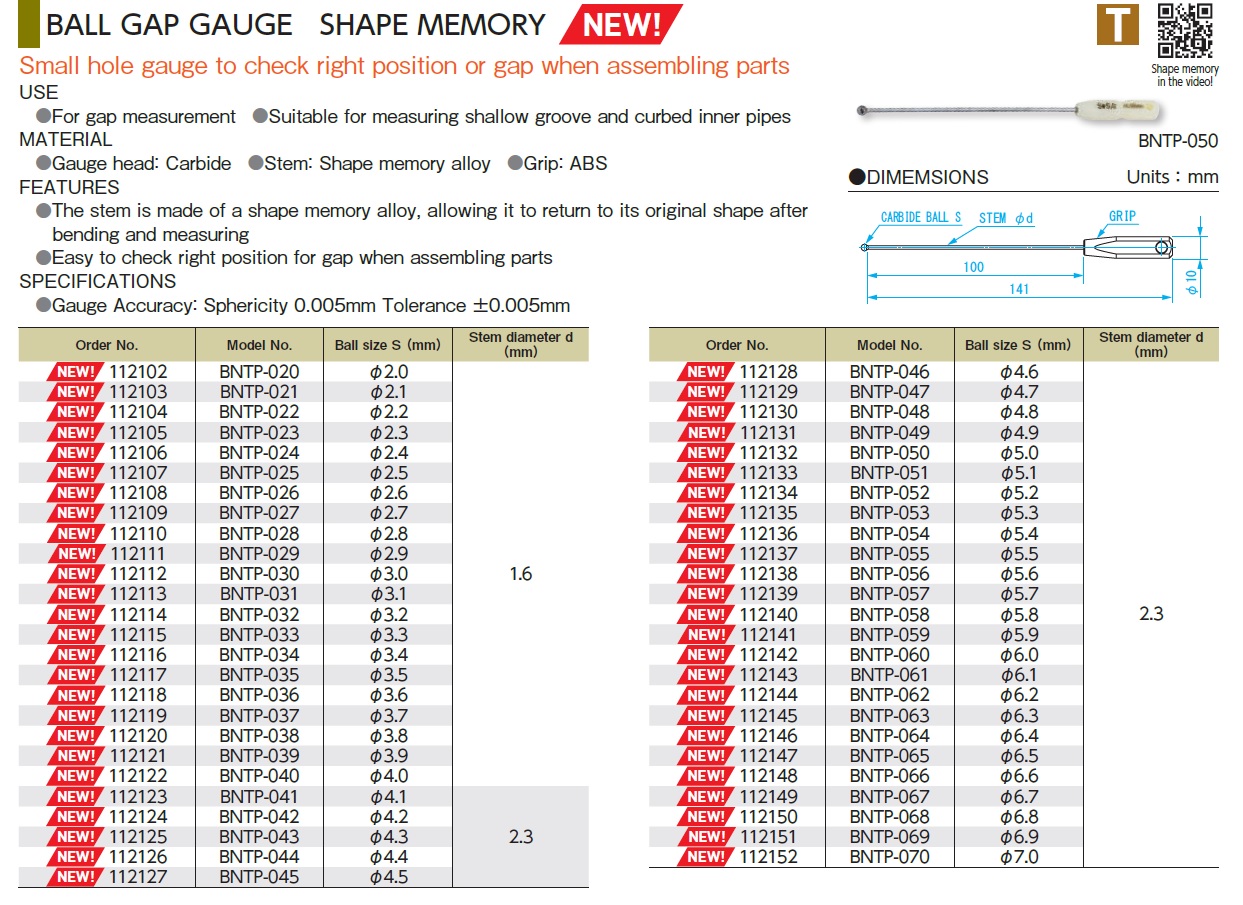Click ball size φ4.6 cell

pyautogui.click(x=1018, y=372)
